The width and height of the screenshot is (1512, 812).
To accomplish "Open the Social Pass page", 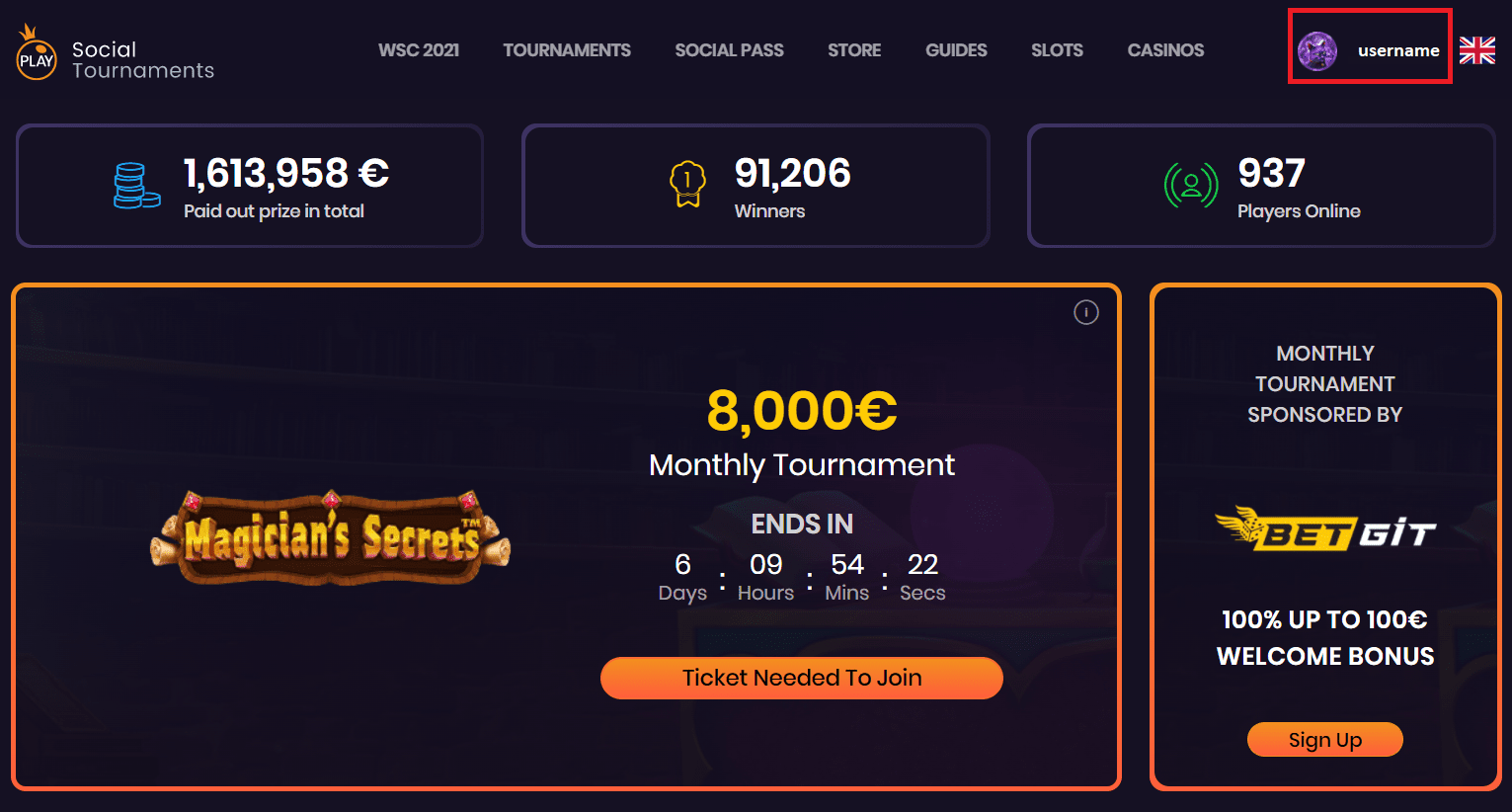I will [x=729, y=50].
